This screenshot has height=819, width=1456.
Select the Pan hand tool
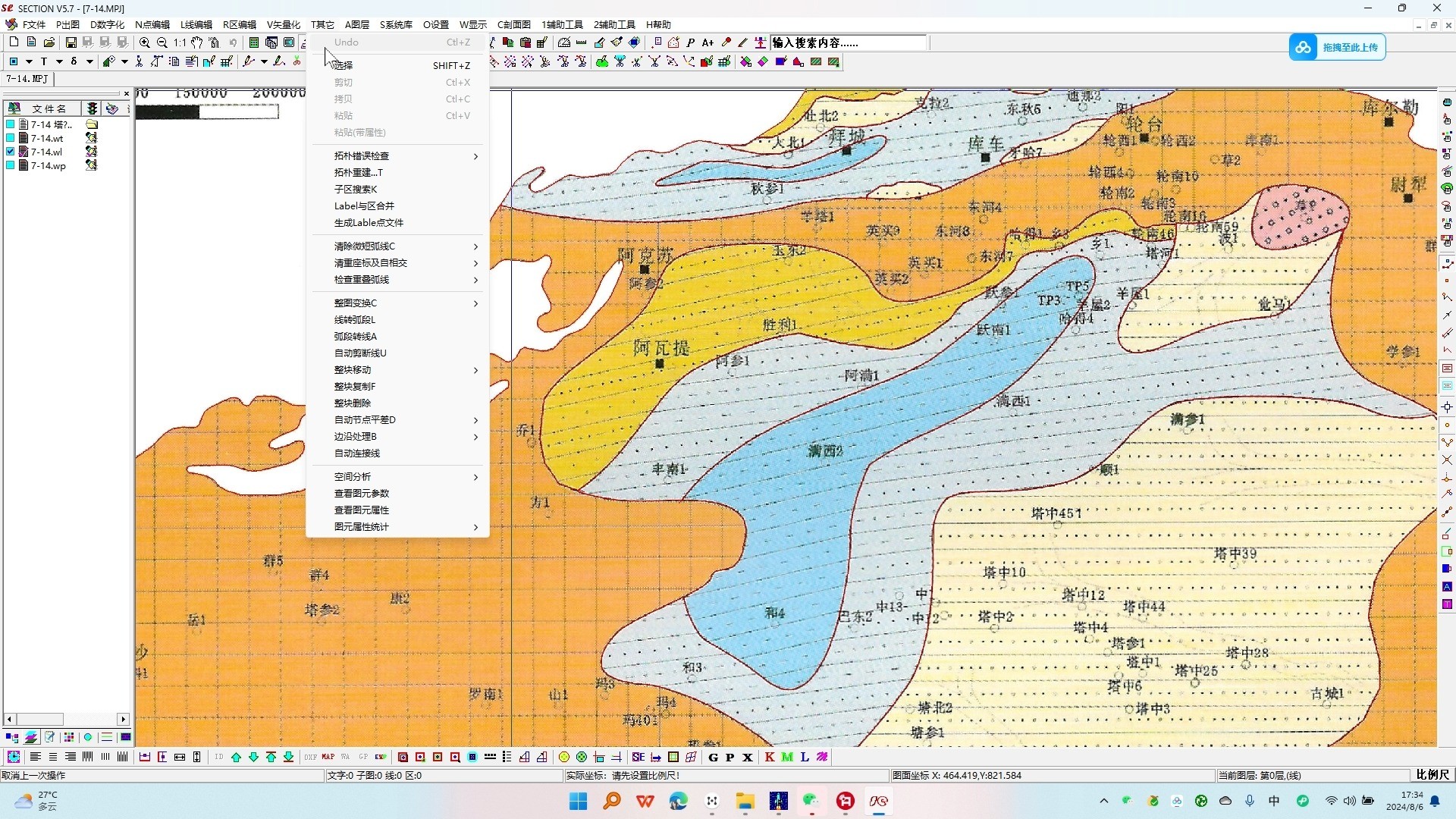(196, 42)
